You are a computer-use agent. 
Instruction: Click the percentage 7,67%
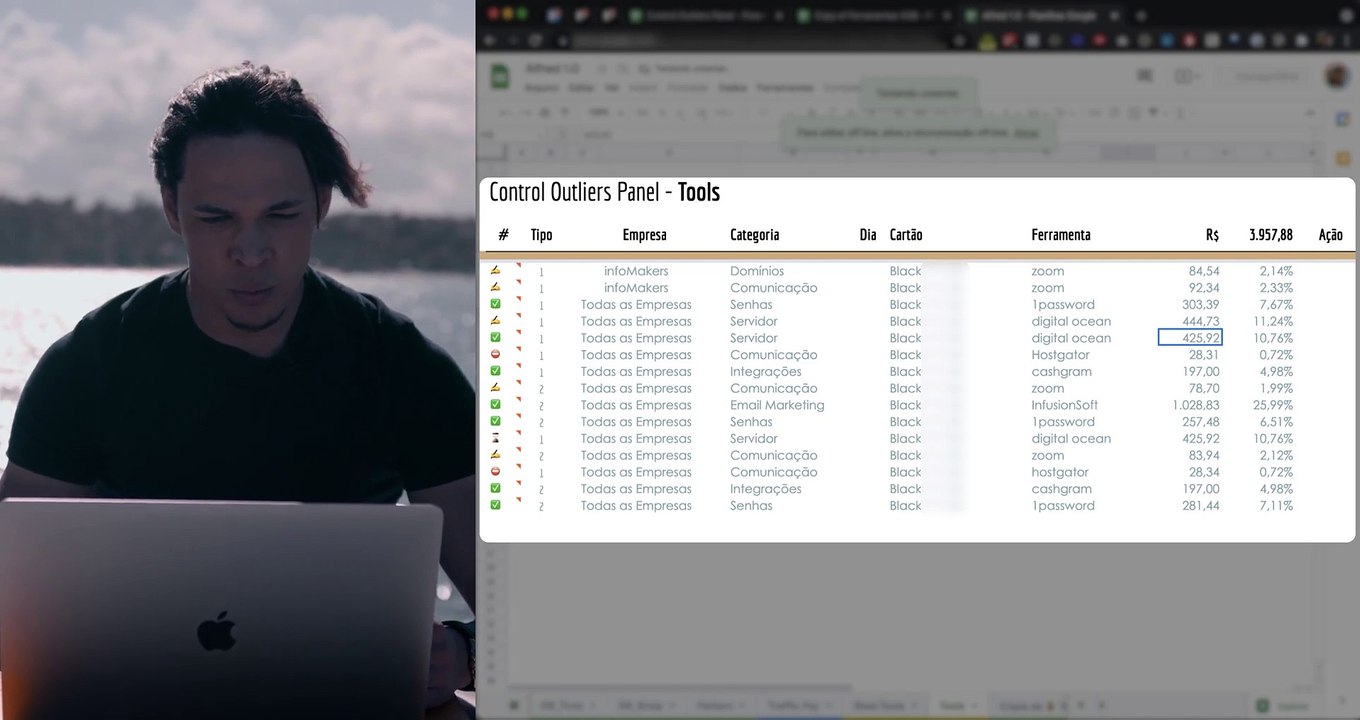pyautogui.click(x=1277, y=304)
